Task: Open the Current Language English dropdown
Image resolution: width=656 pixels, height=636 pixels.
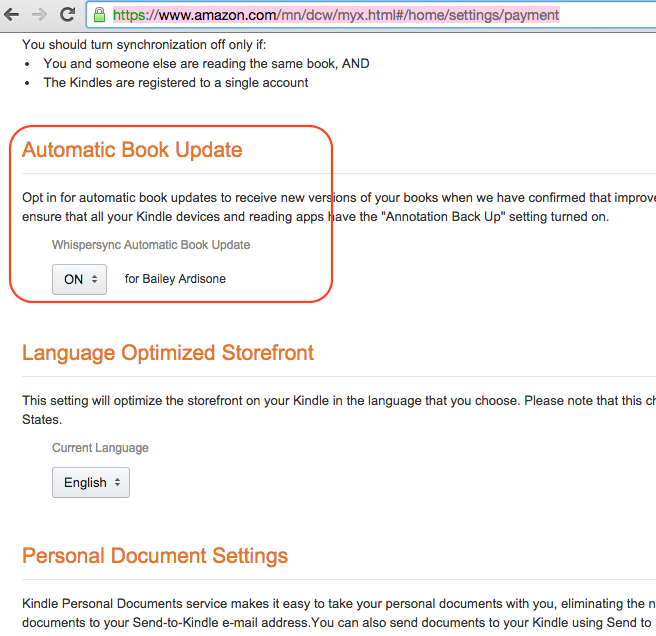Action: [x=91, y=482]
